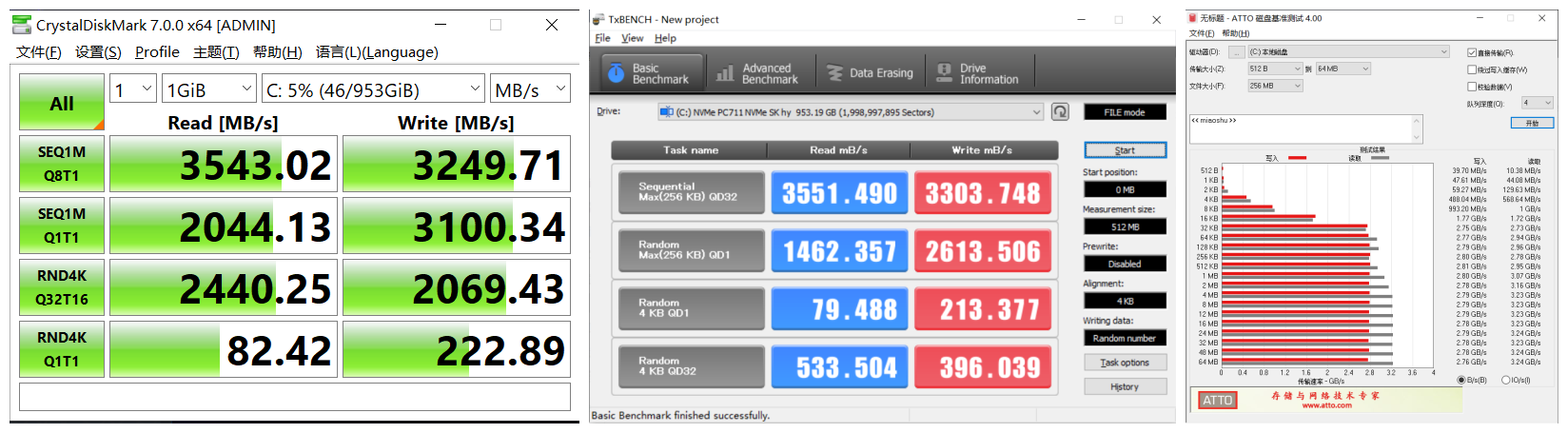Click the Random number writing data field
This screenshot has width=1568, height=433.
1125,338
